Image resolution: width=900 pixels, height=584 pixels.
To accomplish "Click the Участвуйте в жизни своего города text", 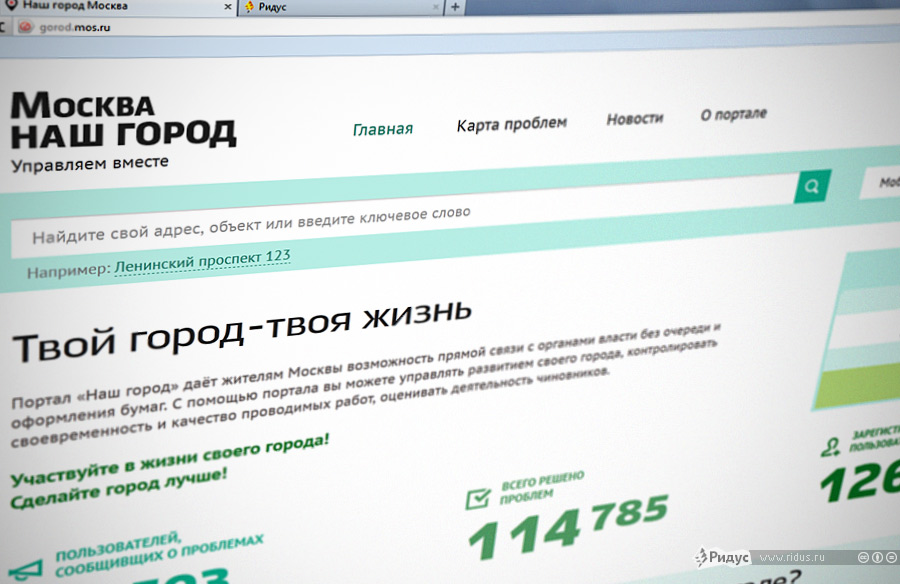I will 170,459.
